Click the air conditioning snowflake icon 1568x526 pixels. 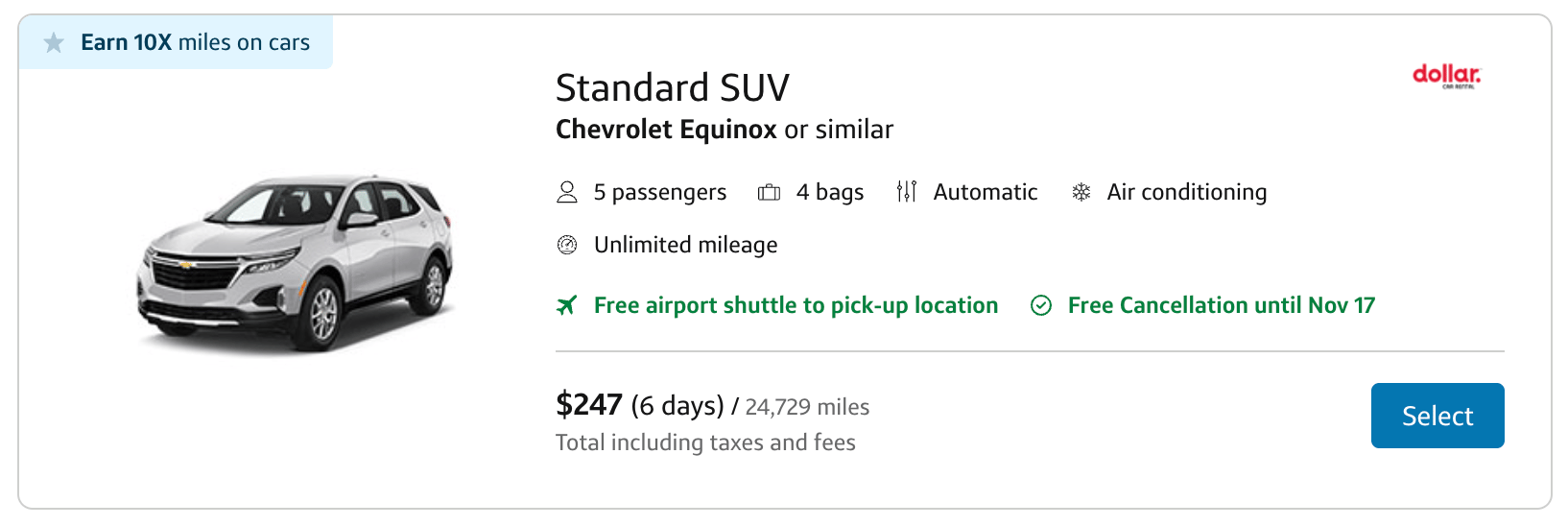[1081, 193]
